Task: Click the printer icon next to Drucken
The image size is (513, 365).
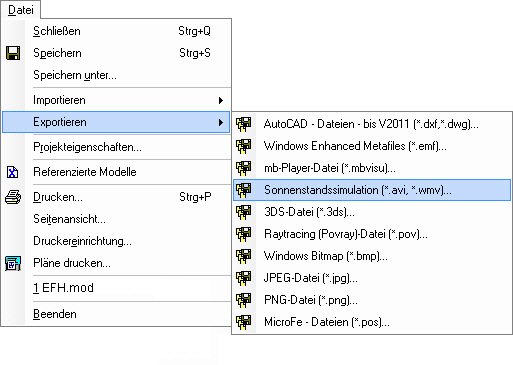Action: click(x=13, y=197)
